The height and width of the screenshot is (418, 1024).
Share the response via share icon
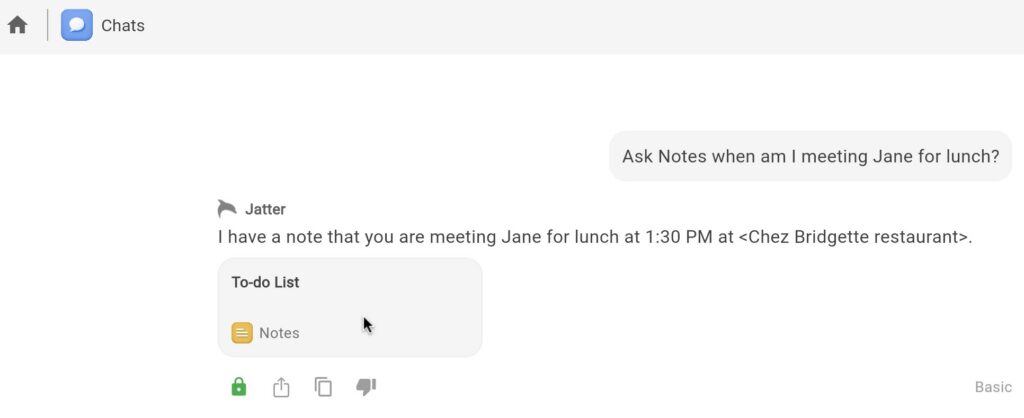pos(281,387)
